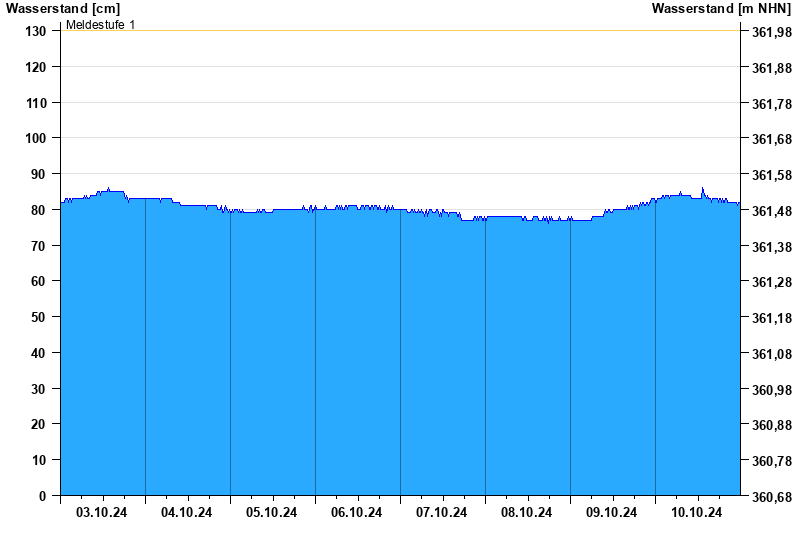The image size is (800, 550).
Task: Click the Meldestufe 1 threshold label
Action: tap(100, 24)
